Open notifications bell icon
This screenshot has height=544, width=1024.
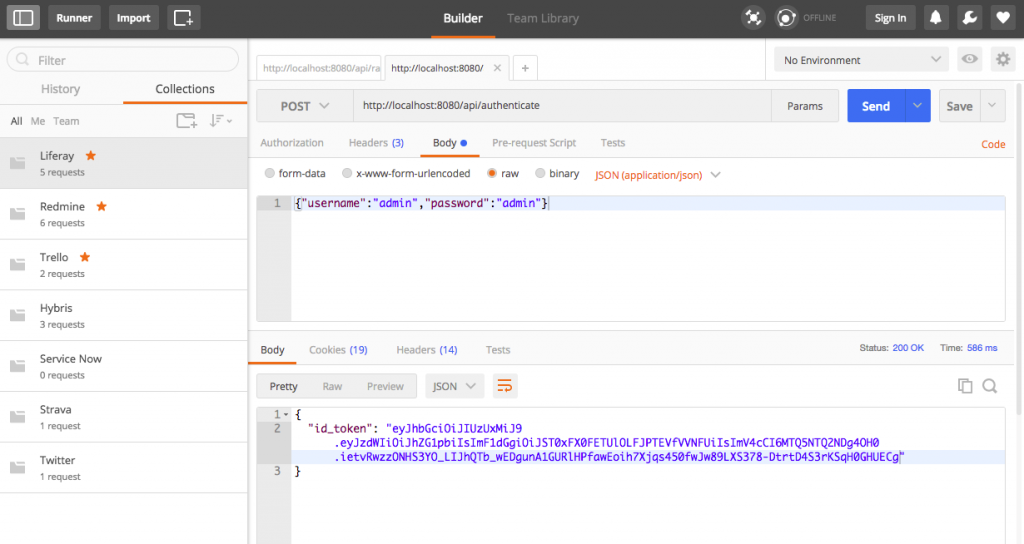[937, 18]
